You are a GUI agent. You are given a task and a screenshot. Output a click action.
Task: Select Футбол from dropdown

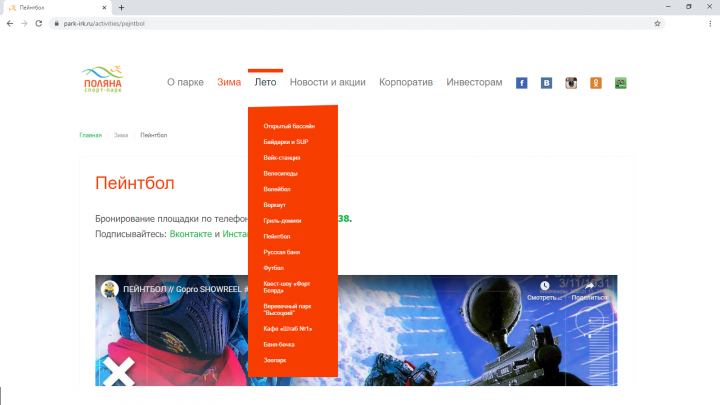[x=273, y=268]
